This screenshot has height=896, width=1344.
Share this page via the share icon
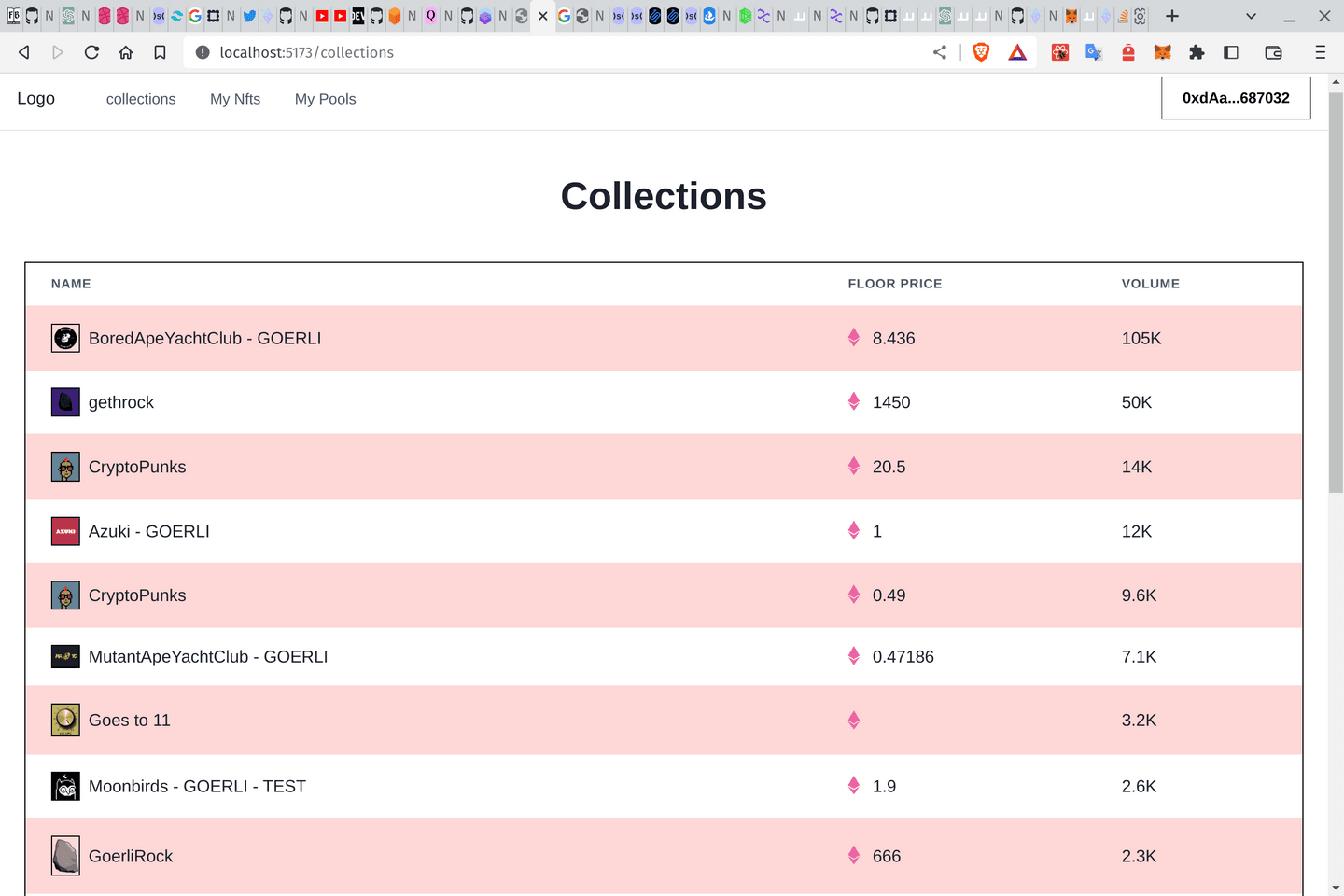tap(940, 52)
